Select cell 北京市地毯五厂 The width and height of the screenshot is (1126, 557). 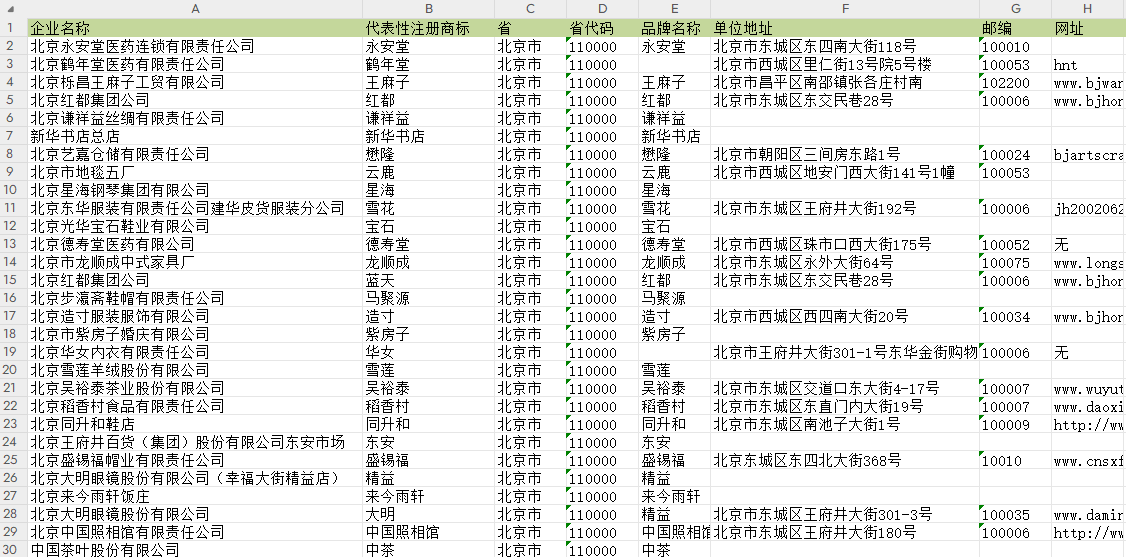195,172
